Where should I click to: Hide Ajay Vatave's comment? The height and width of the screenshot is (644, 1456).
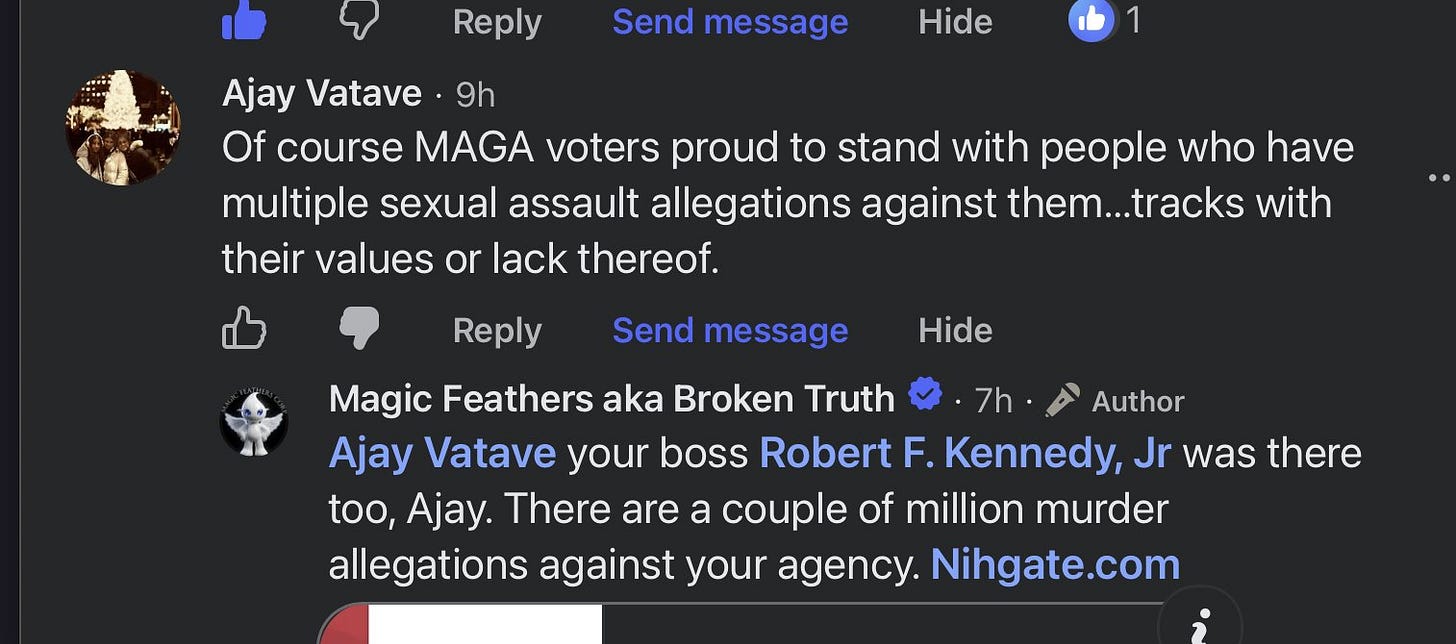click(x=955, y=330)
